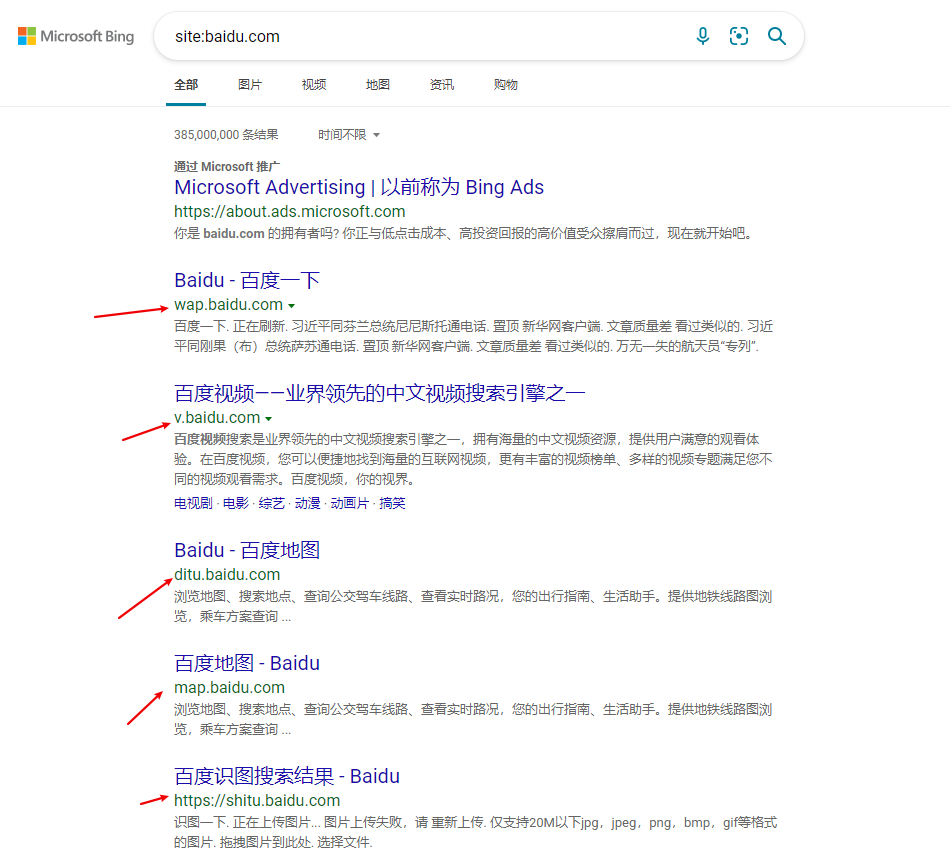The width and height of the screenshot is (950, 854).
Task: Open the 百度视频 search result title
Action: coord(379,393)
